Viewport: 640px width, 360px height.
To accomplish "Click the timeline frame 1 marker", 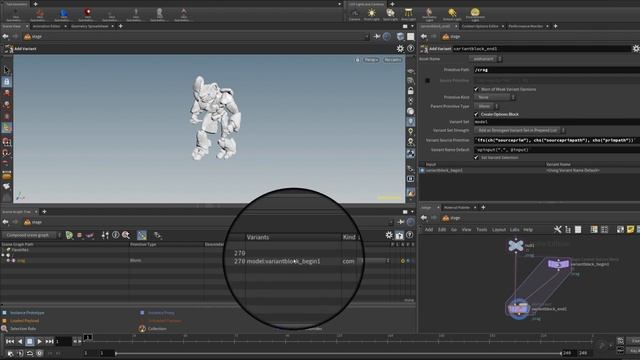I will point(88,337).
